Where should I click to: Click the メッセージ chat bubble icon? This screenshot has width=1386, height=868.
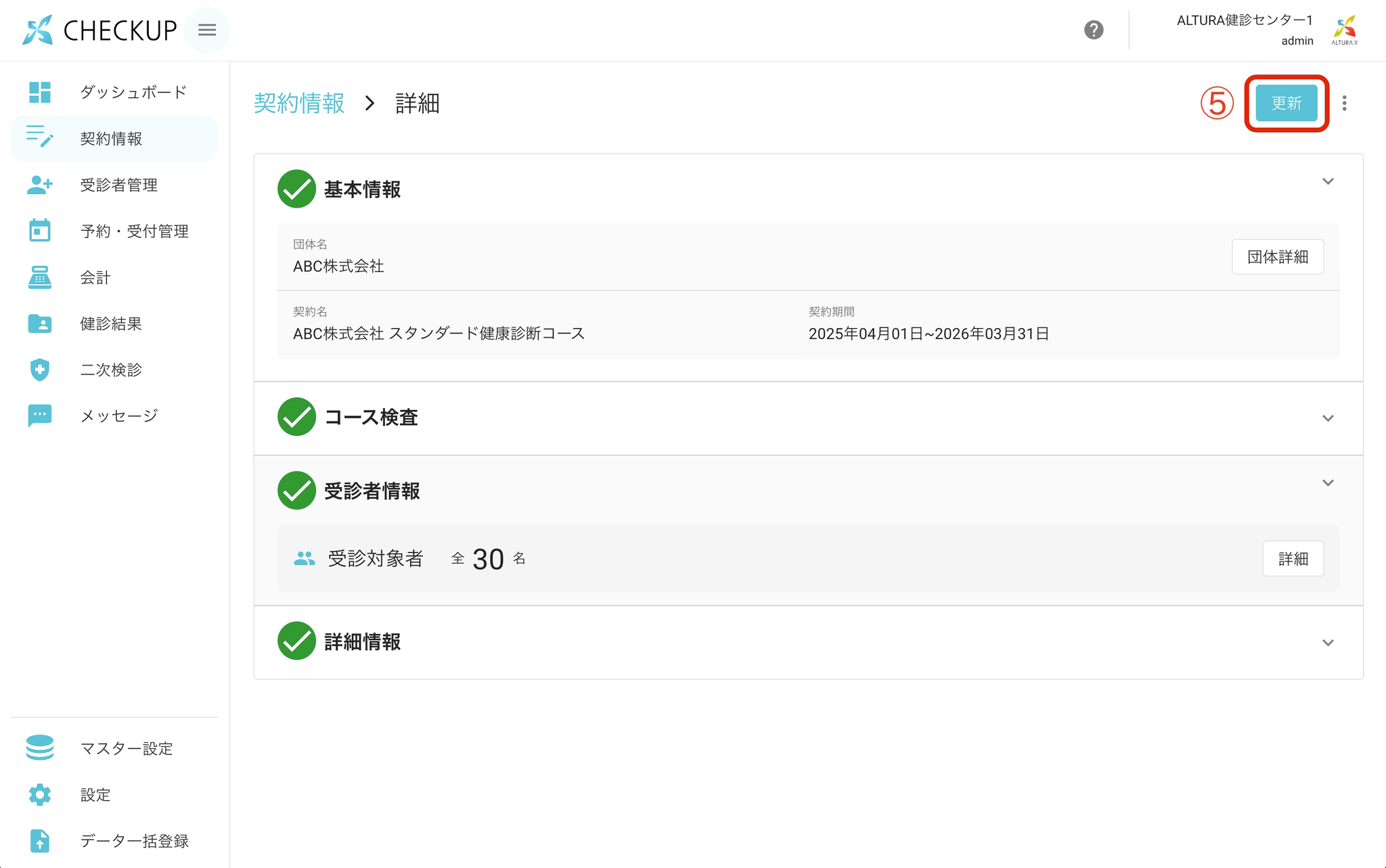coord(40,415)
